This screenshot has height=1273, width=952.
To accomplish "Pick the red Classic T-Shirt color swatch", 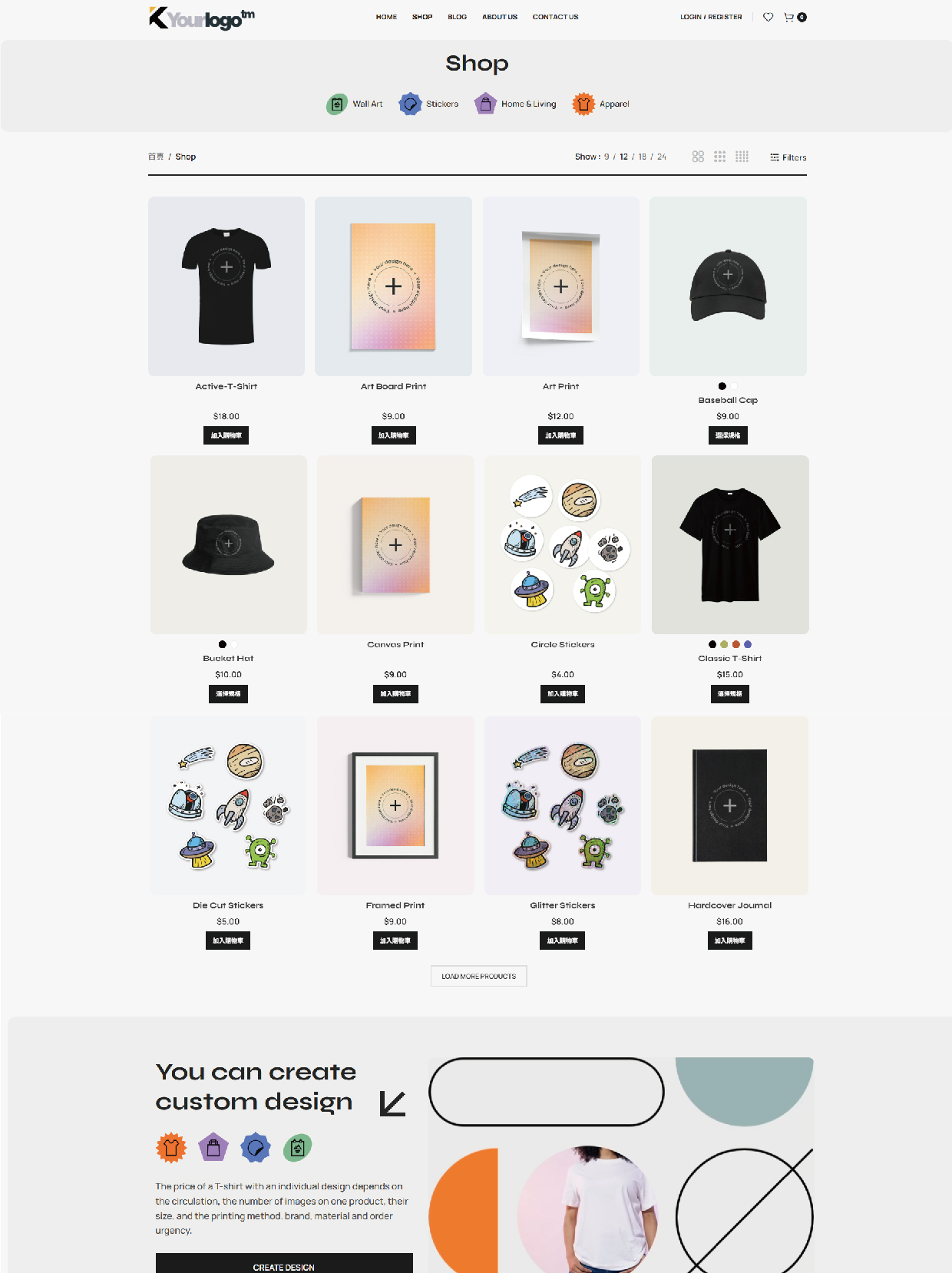I will point(736,644).
